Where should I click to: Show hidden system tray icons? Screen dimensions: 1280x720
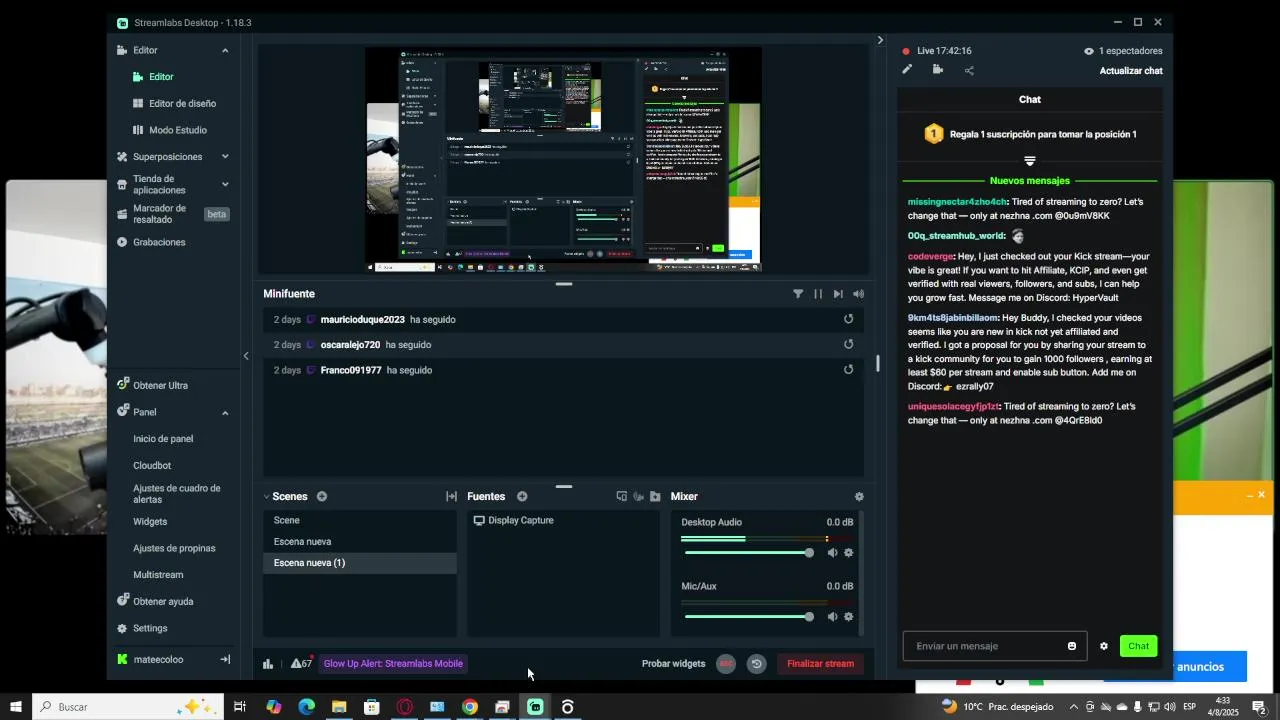[x=1074, y=707]
